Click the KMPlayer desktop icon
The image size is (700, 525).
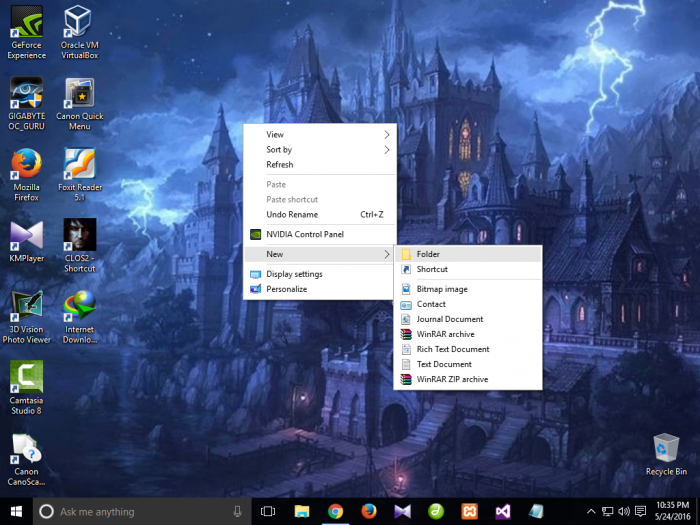tap(27, 237)
